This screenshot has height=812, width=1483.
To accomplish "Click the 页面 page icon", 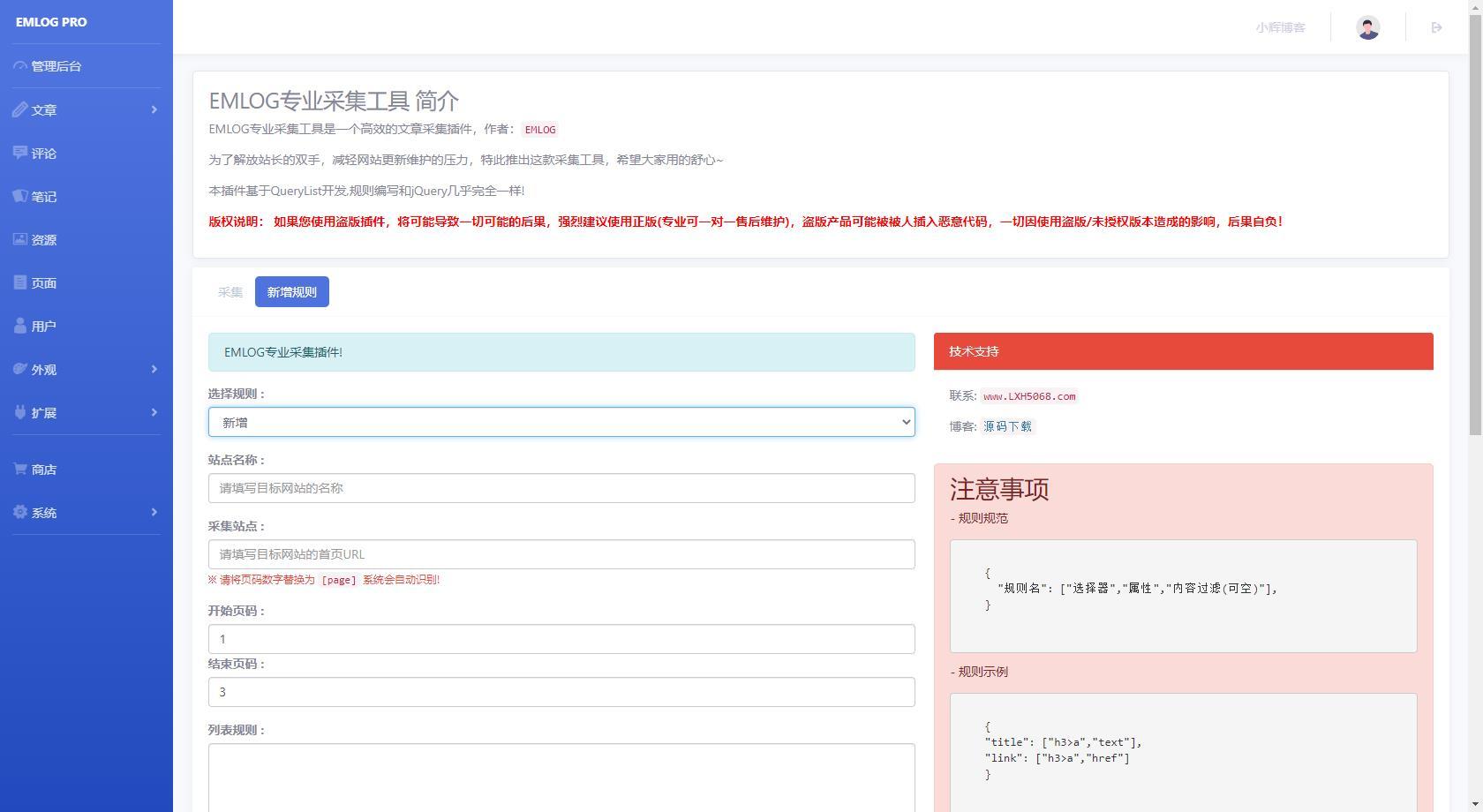I will (x=20, y=282).
